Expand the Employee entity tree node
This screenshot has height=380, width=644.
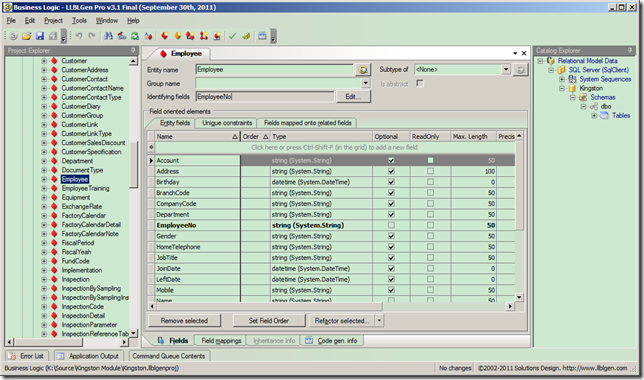(x=44, y=179)
